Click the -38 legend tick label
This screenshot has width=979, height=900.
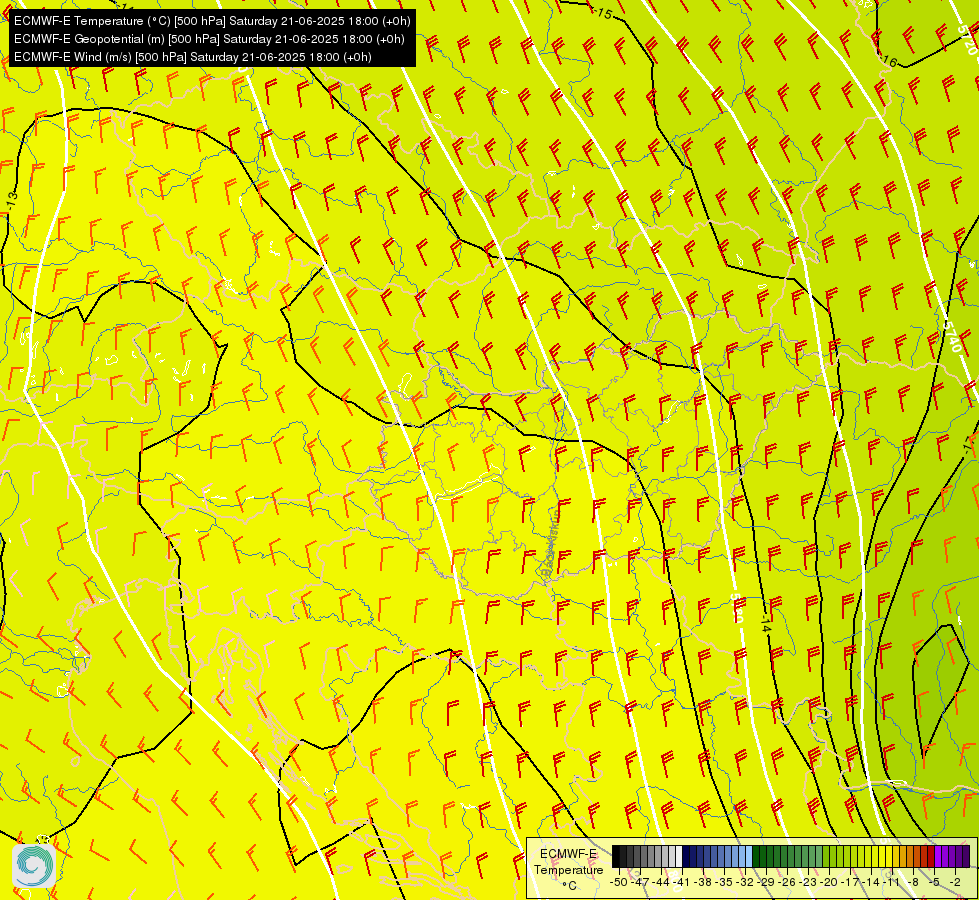point(703,883)
